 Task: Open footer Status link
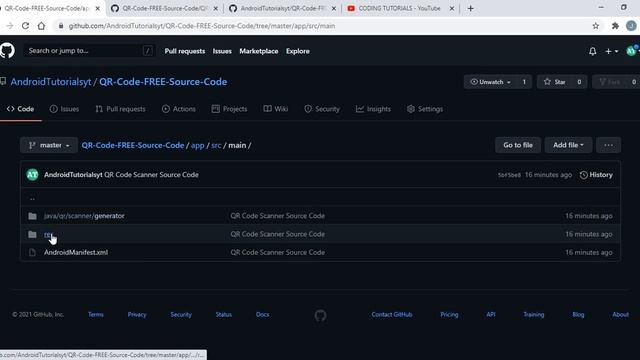pyautogui.click(x=224, y=315)
